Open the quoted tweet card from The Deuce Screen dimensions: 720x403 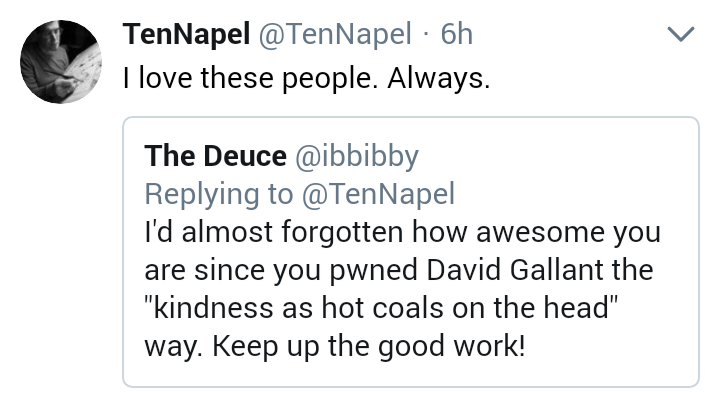411,252
